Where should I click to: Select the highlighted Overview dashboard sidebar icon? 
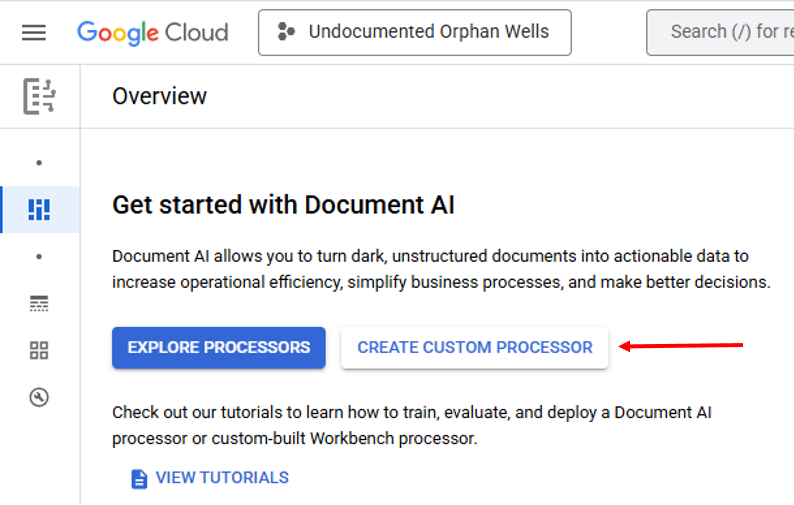coord(39,209)
